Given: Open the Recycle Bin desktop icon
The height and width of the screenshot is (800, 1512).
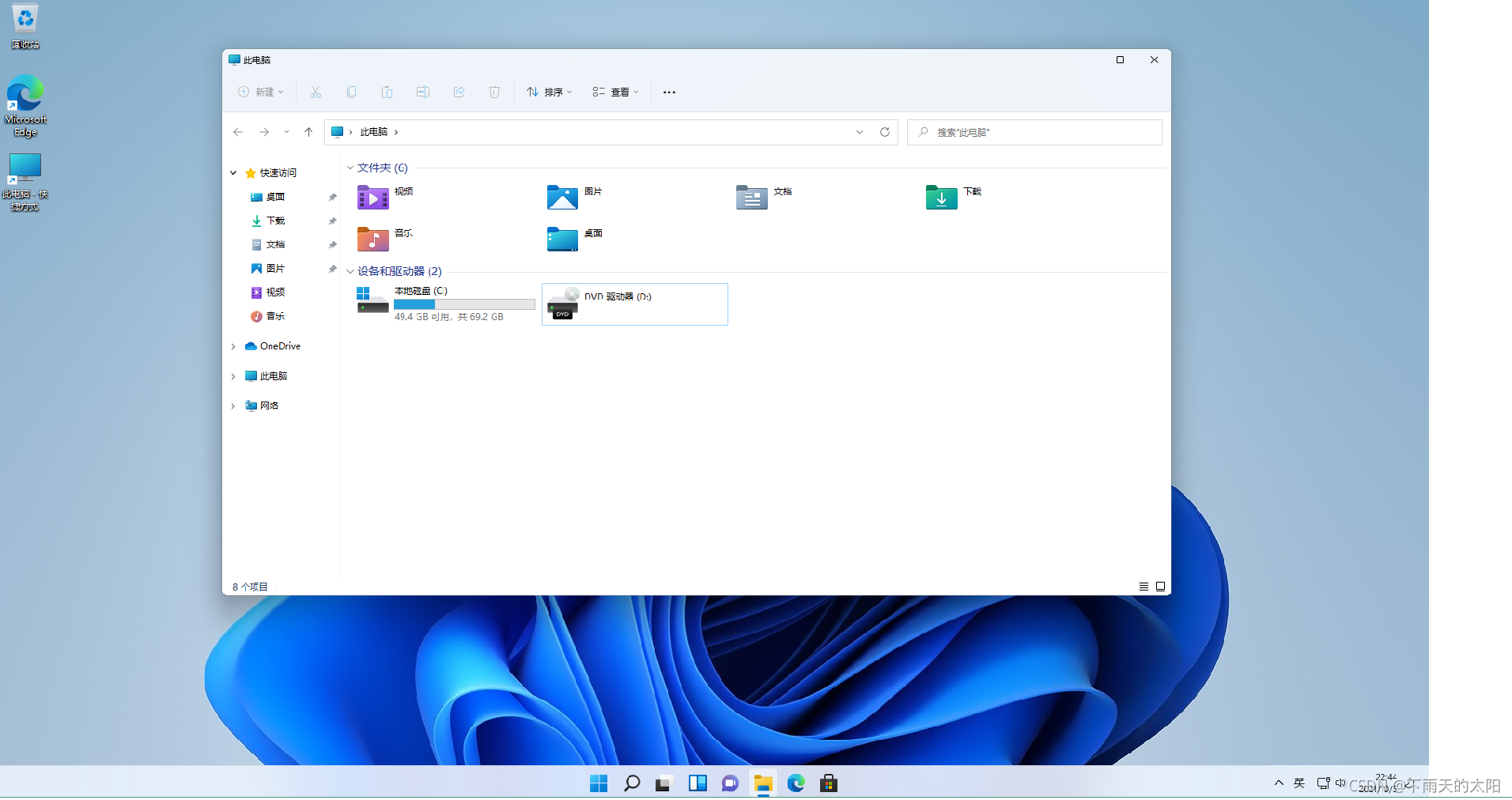Looking at the screenshot, I should [25, 26].
